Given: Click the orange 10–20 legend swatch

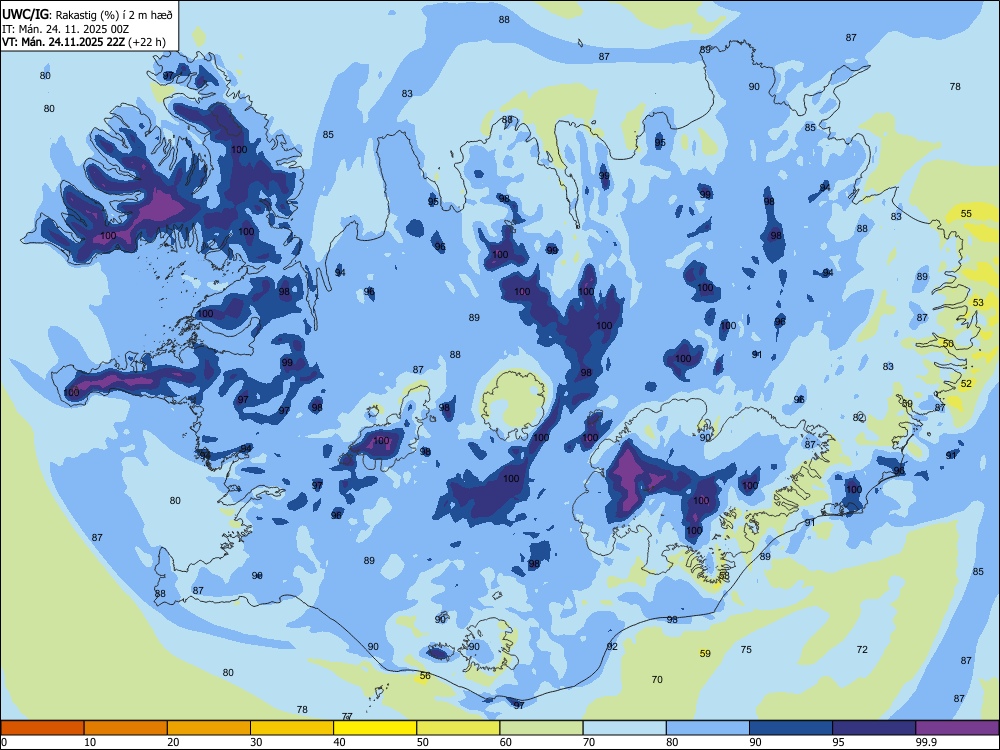Looking at the screenshot, I should 126,728.
